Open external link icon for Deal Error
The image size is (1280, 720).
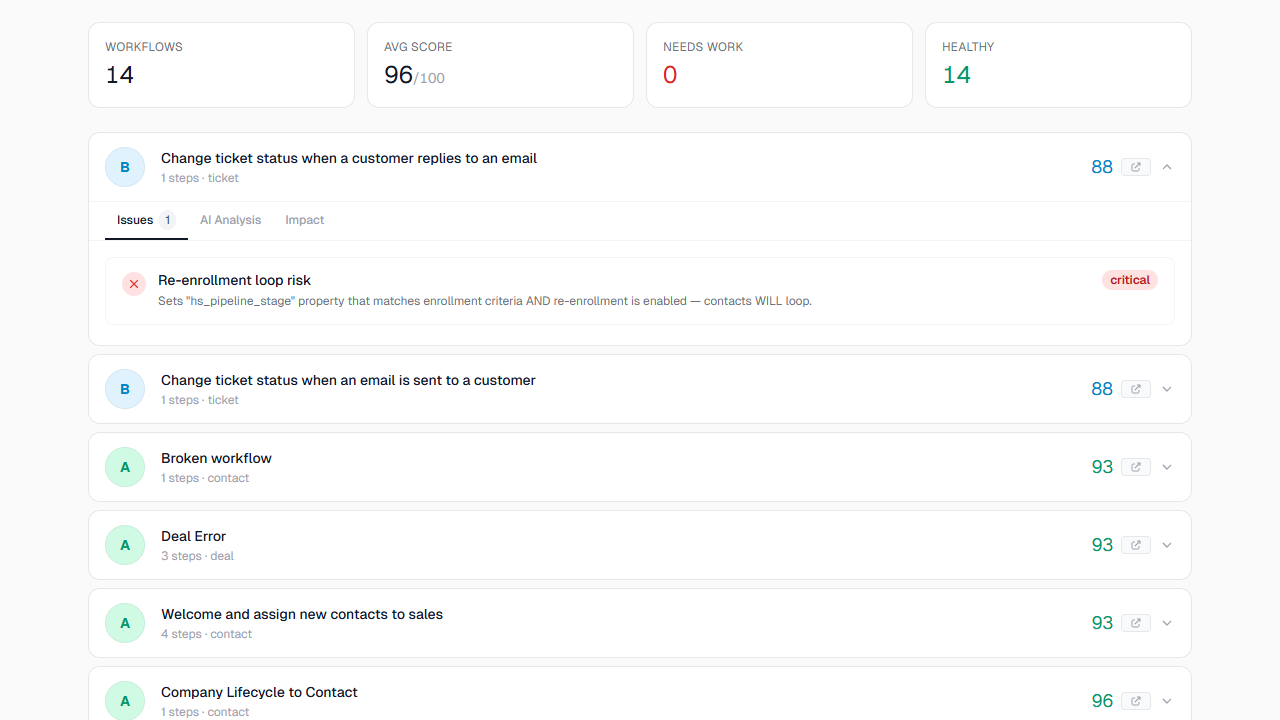coord(1135,545)
